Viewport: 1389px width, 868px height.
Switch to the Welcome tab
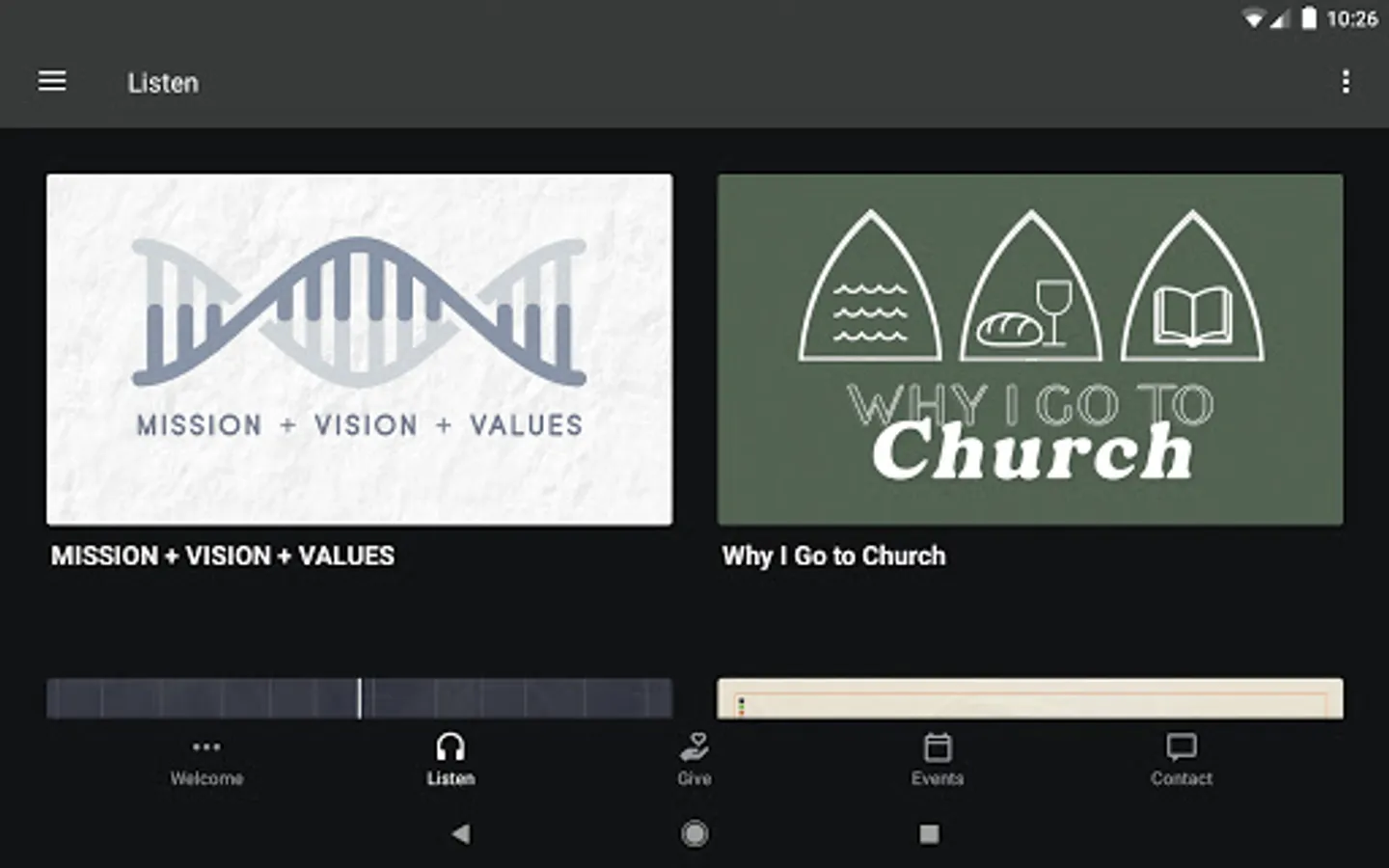pyautogui.click(x=206, y=761)
